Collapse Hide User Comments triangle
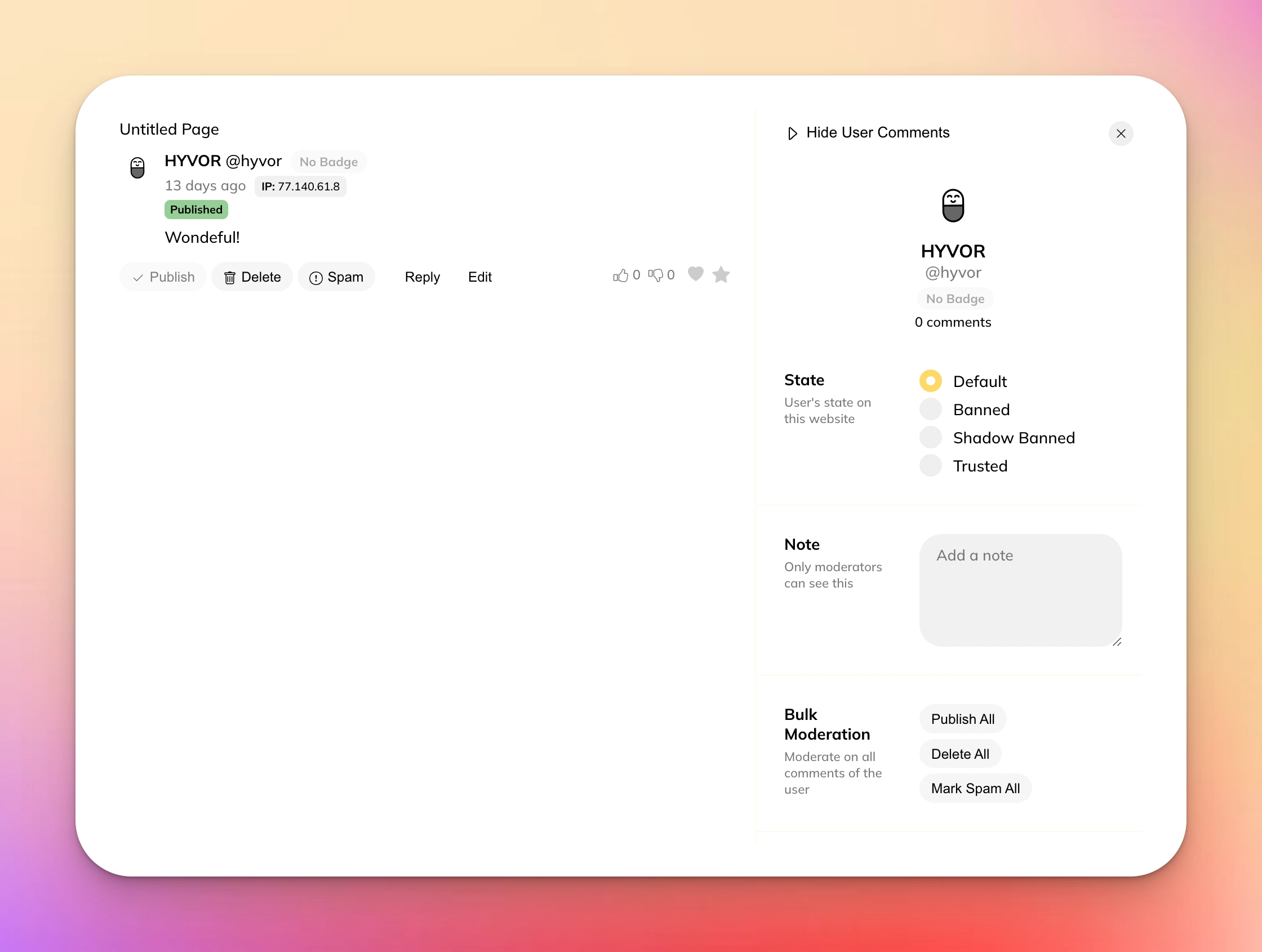The image size is (1262, 952). click(793, 134)
